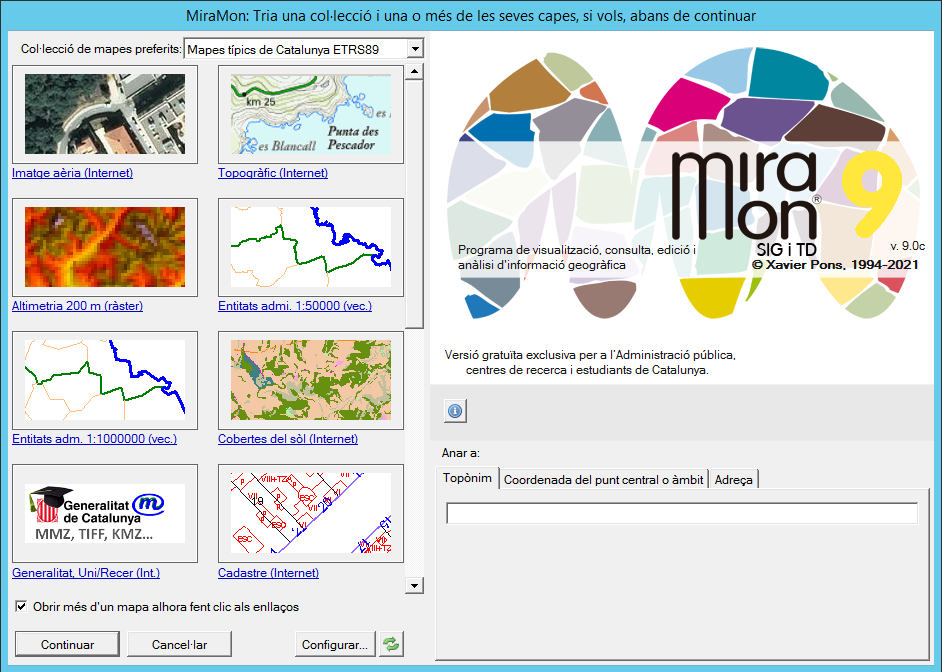This screenshot has width=942, height=672.
Task: Switch to the Adreça tab
Action: click(733, 479)
